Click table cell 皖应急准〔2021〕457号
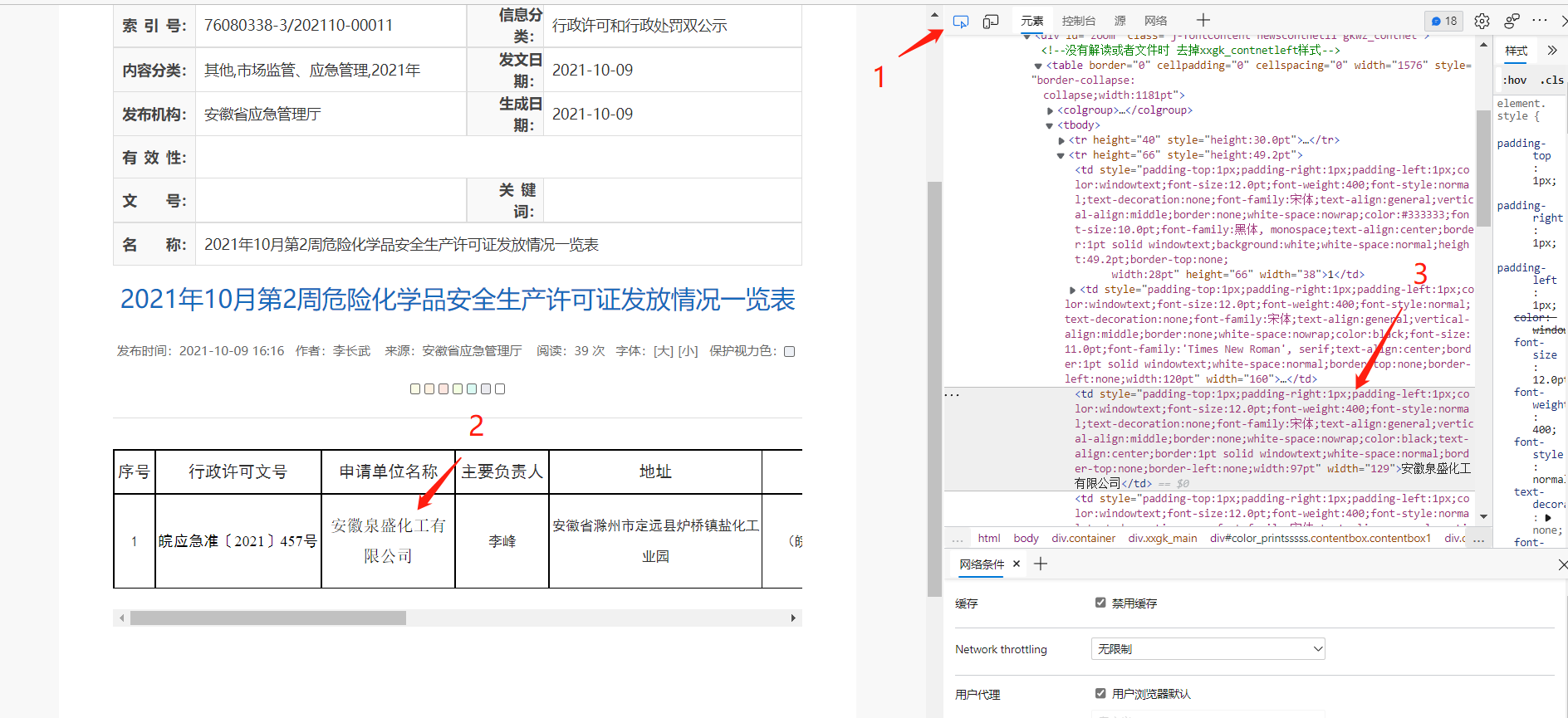The width and height of the screenshot is (1568, 718). (x=238, y=541)
